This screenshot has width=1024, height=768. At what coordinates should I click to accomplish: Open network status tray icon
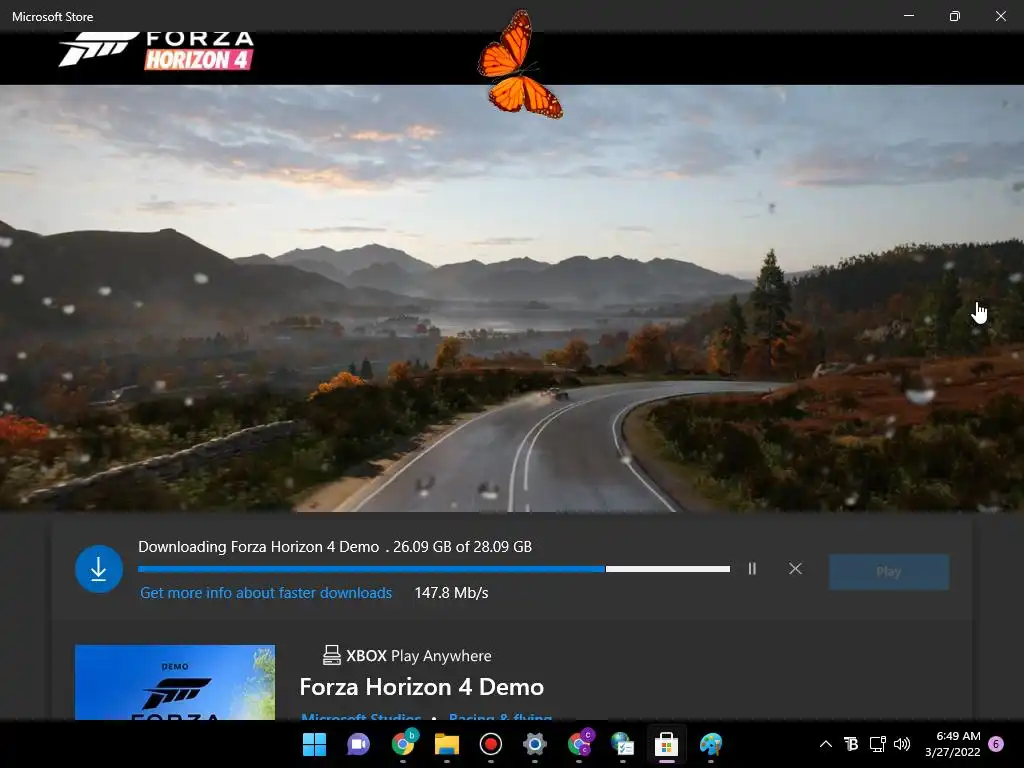(x=877, y=744)
